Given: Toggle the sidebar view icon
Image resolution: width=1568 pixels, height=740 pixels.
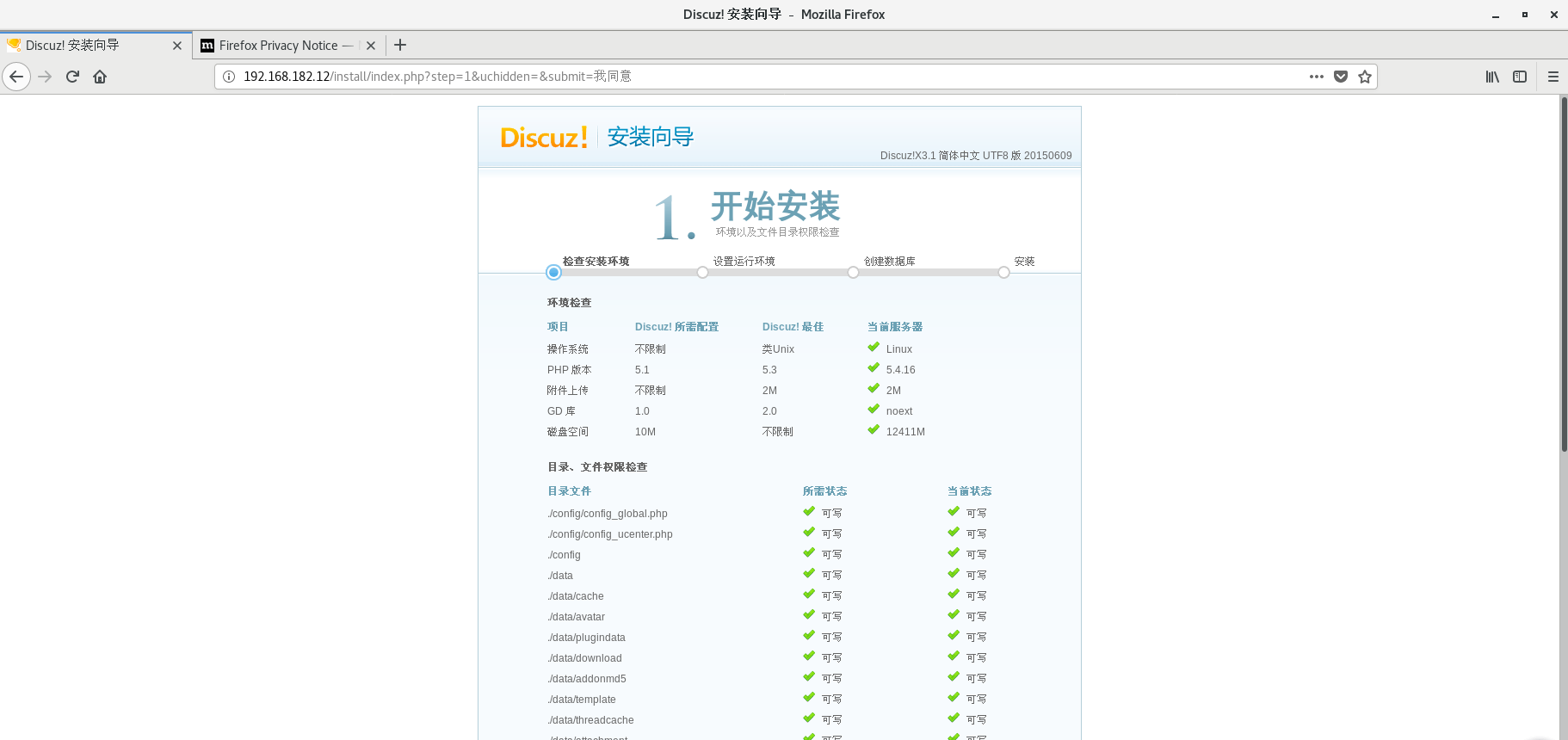Looking at the screenshot, I should point(1520,77).
